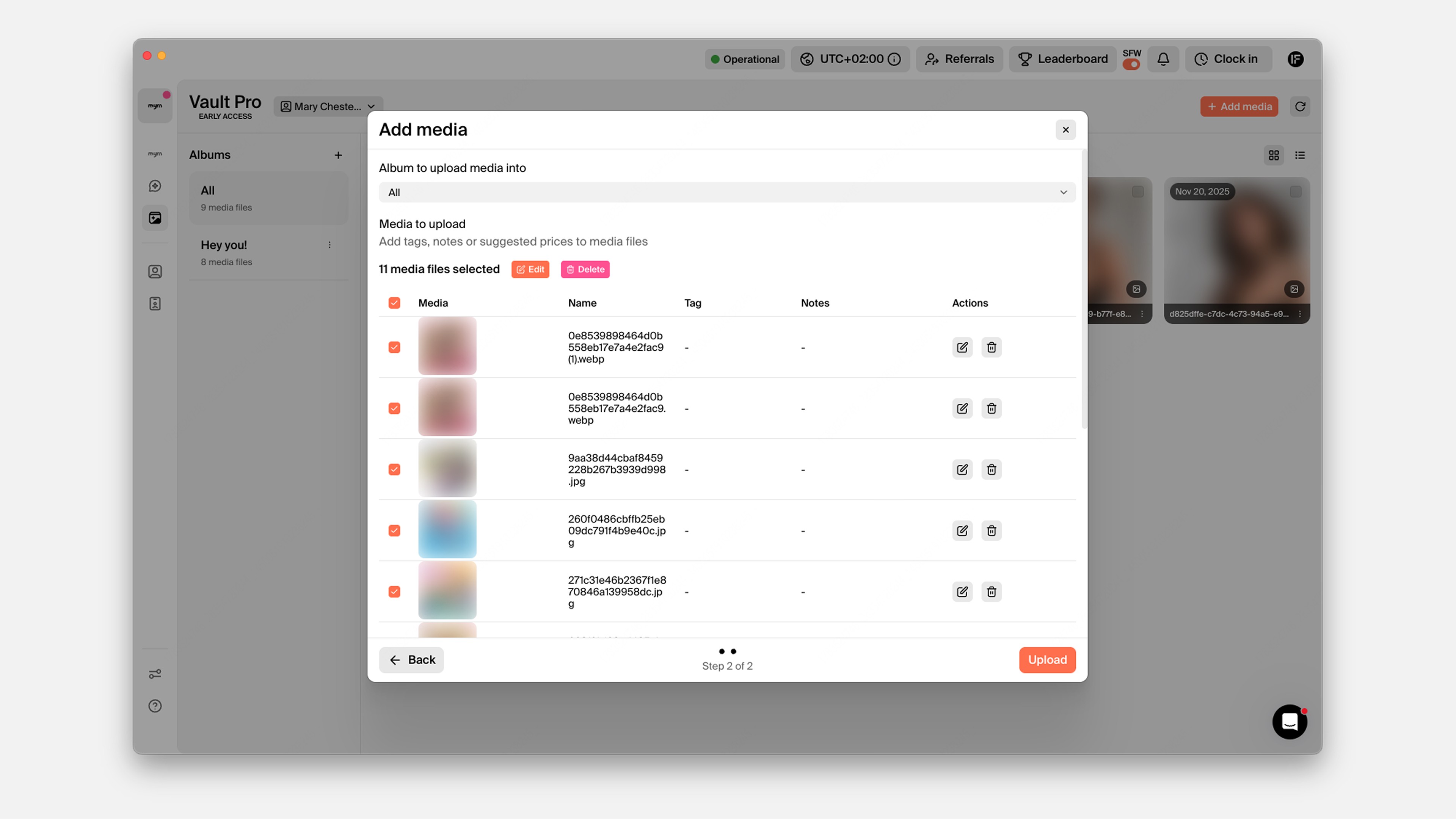This screenshot has height=819, width=1456.
Task: Close the Add media dialog
Action: click(x=1065, y=129)
